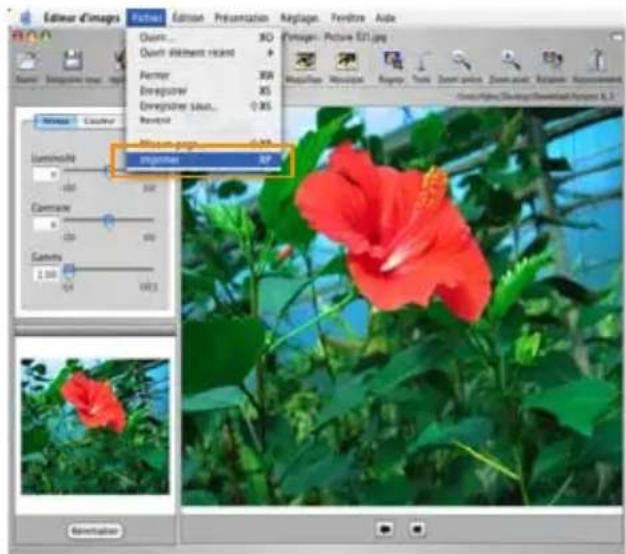
Task: Open the Aide menu
Action: (385, 18)
